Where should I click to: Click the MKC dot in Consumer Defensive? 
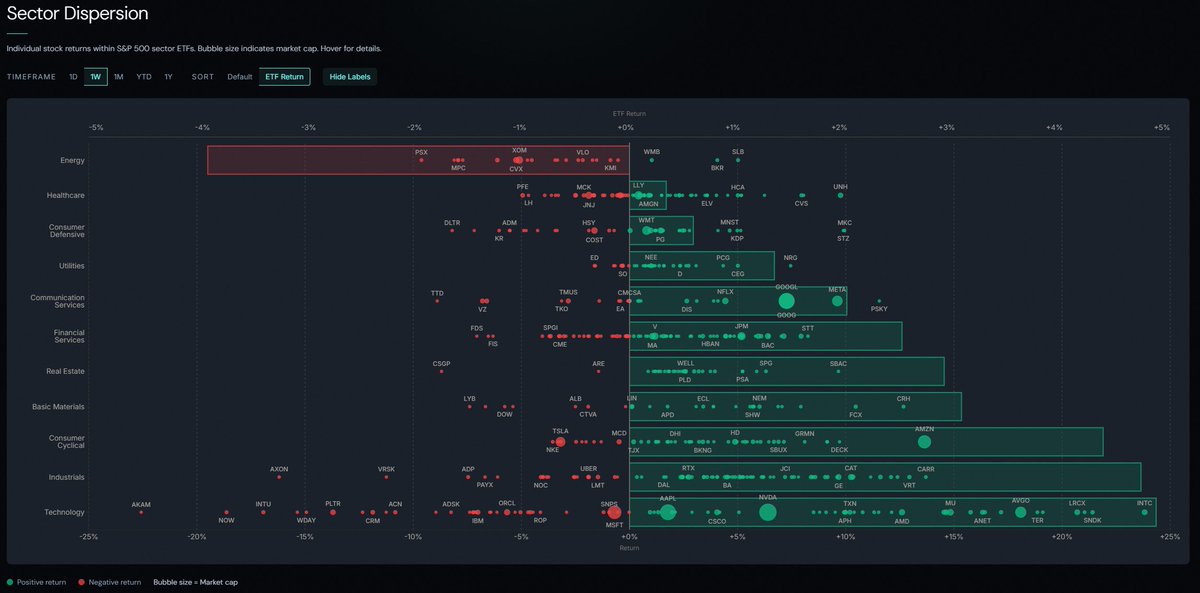(844, 230)
